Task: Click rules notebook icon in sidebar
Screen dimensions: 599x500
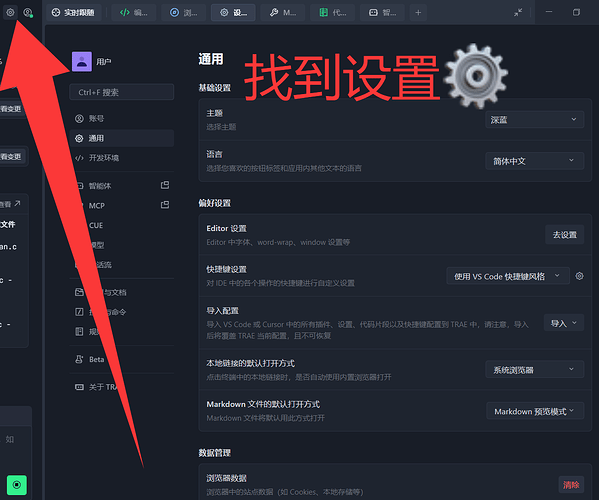Action: click(x=79, y=332)
